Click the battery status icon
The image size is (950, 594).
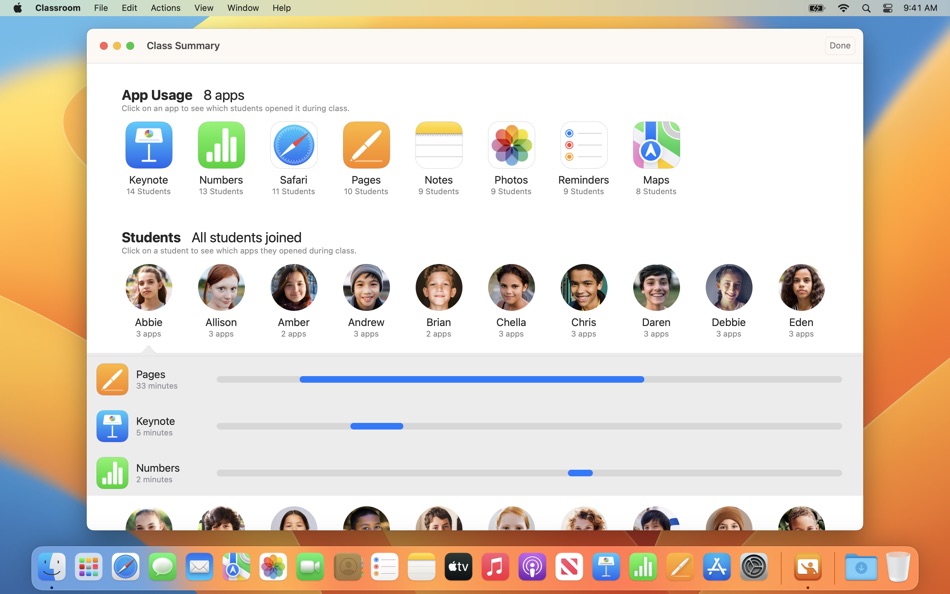[816, 8]
